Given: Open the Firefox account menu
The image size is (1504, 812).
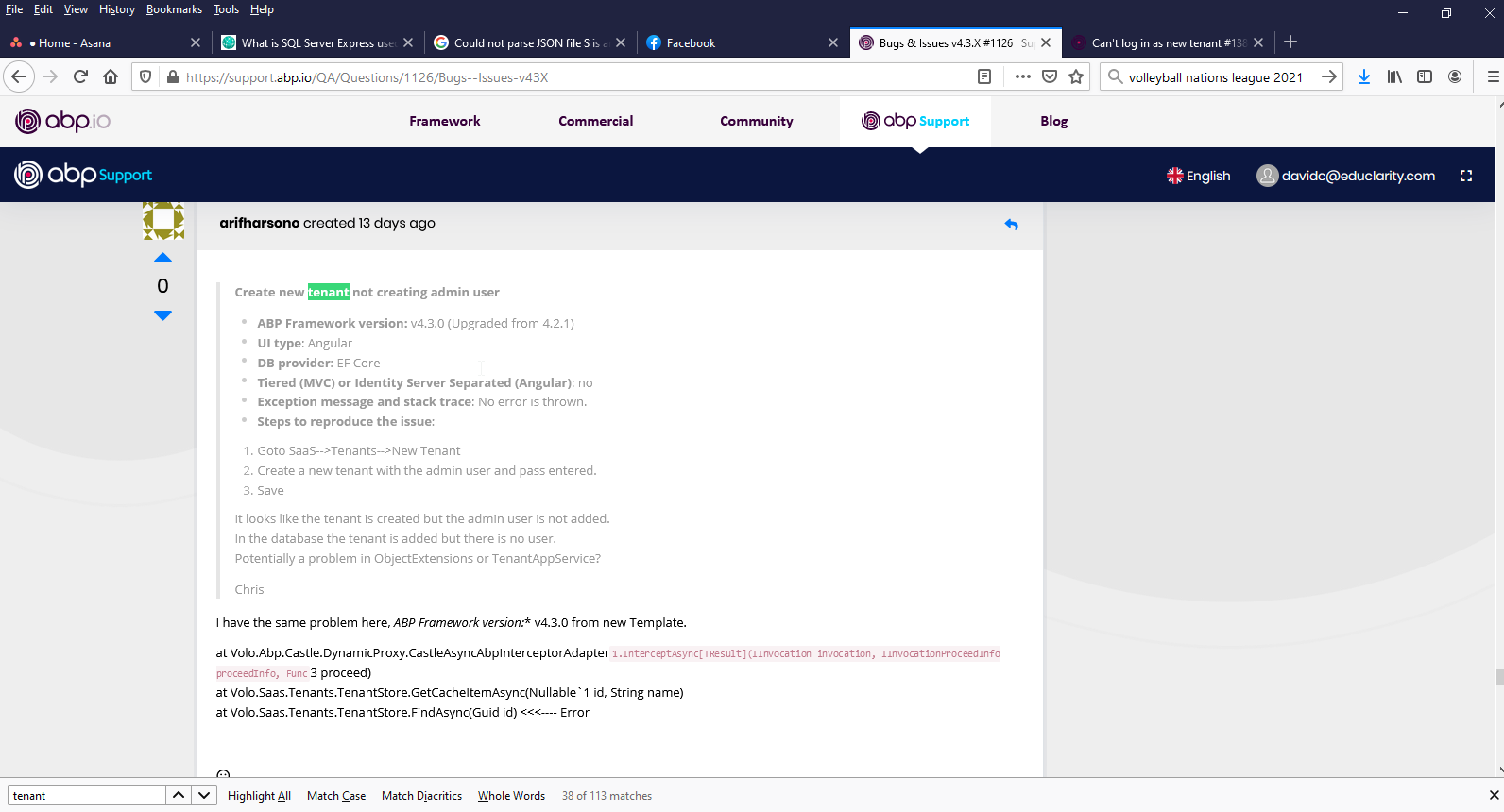Looking at the screenshot, I should coord(1455,76).
